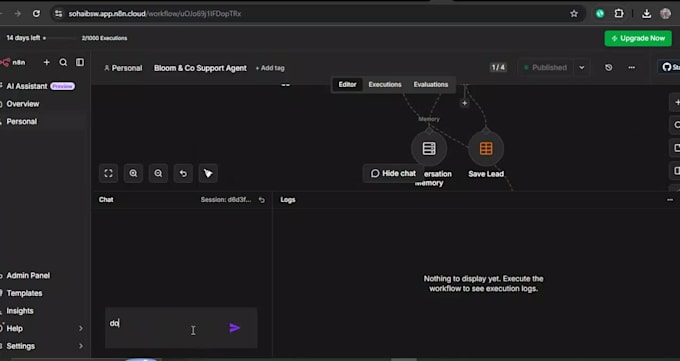
Task: Click the Published button
Action: [x=546, y=68]
